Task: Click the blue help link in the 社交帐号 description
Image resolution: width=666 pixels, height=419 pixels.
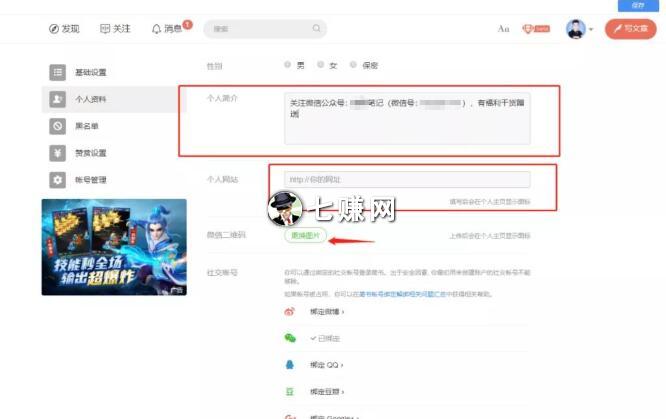Action: 402,294
